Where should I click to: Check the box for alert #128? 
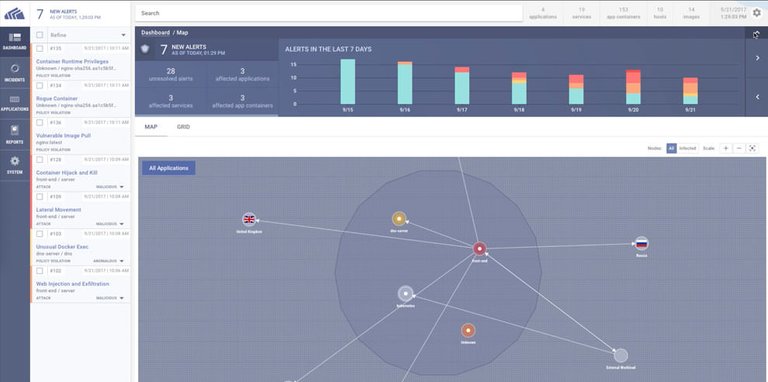[x=40, y=160]
